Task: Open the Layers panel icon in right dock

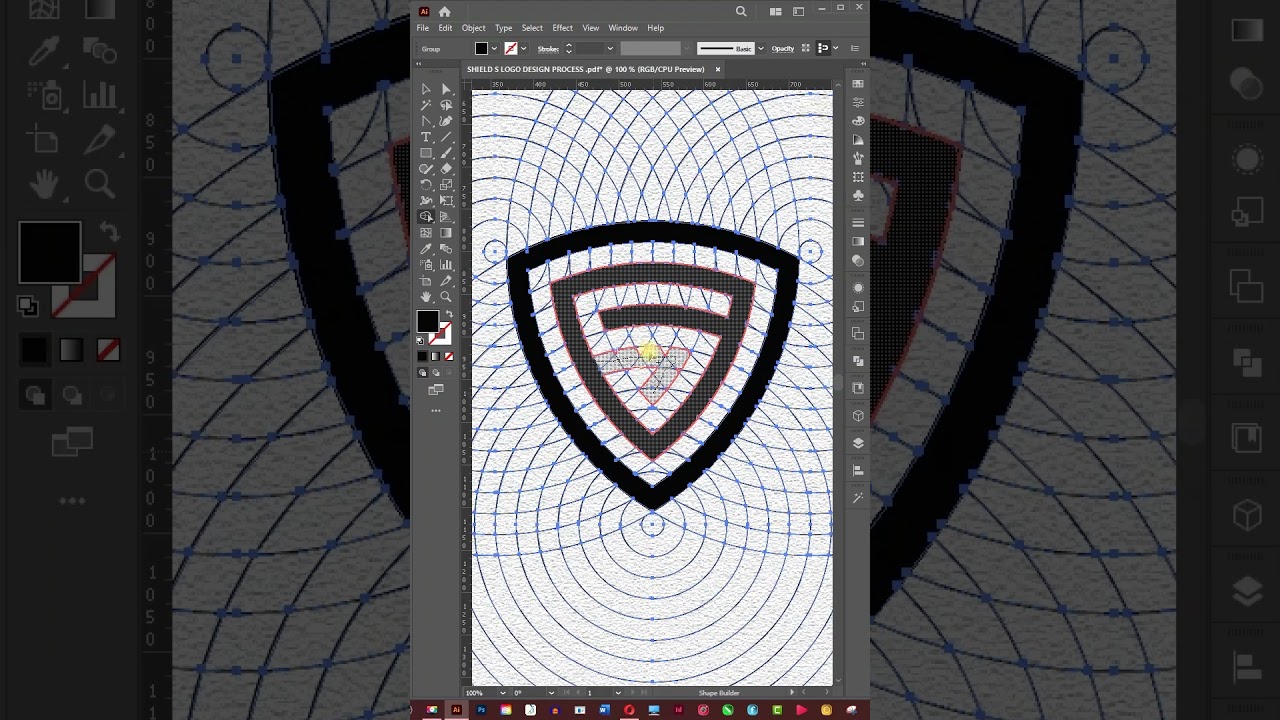Action: [x=858, y=443]
